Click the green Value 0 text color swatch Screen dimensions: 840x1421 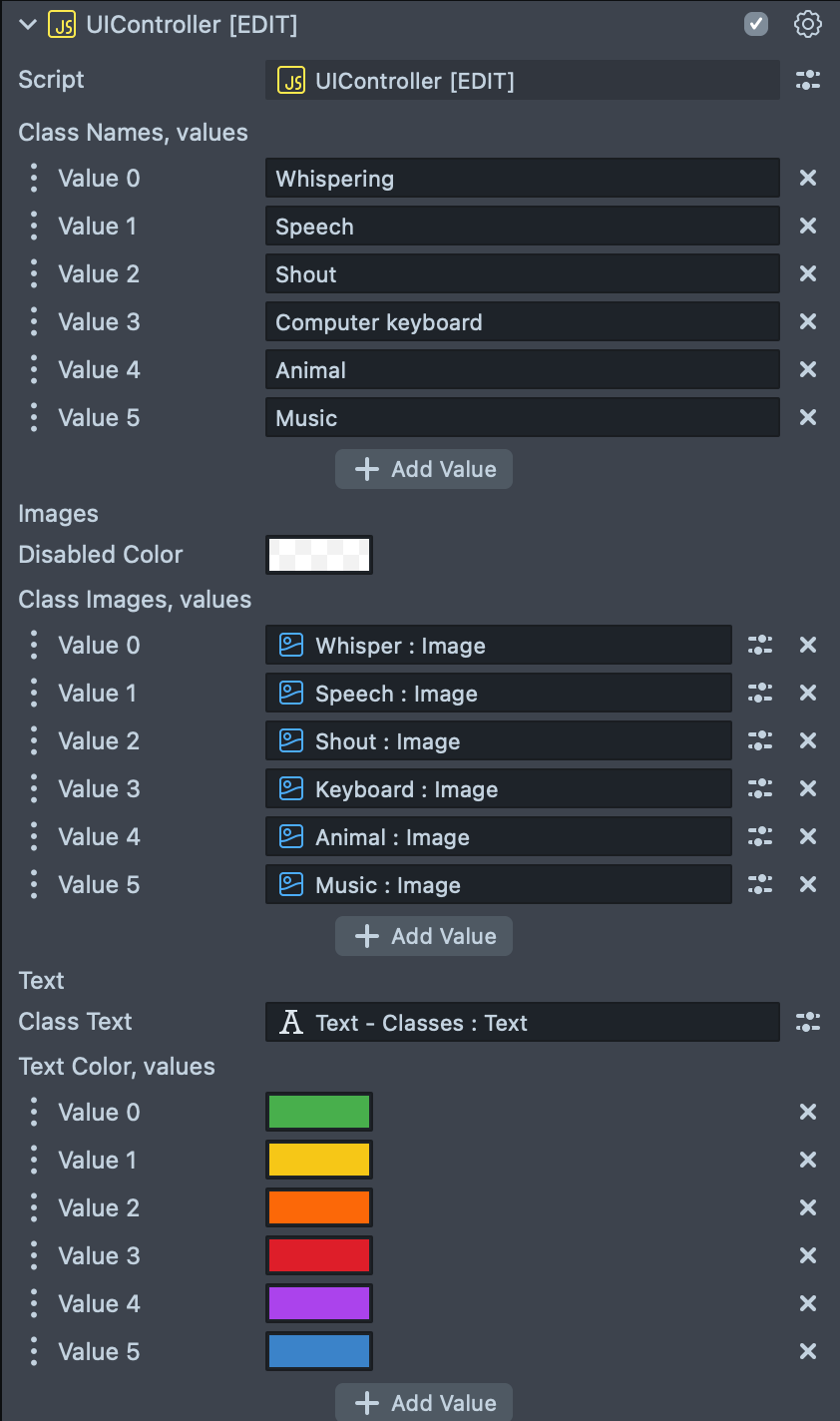coord(318,1112)
